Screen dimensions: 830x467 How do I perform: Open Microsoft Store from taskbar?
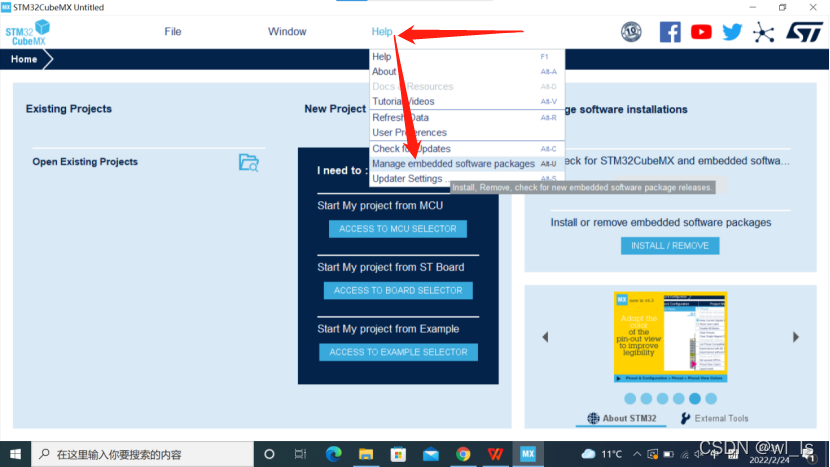click(x=398, y=454)
